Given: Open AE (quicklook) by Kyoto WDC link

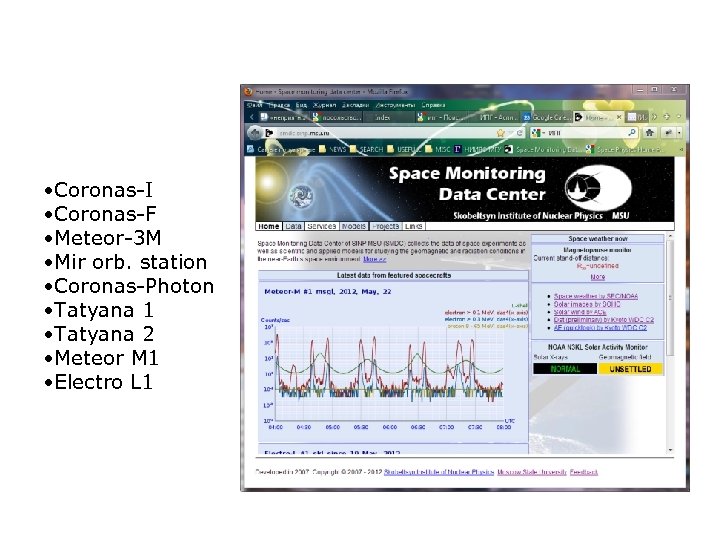Looking at the screenshot, I should pos(600,328).
